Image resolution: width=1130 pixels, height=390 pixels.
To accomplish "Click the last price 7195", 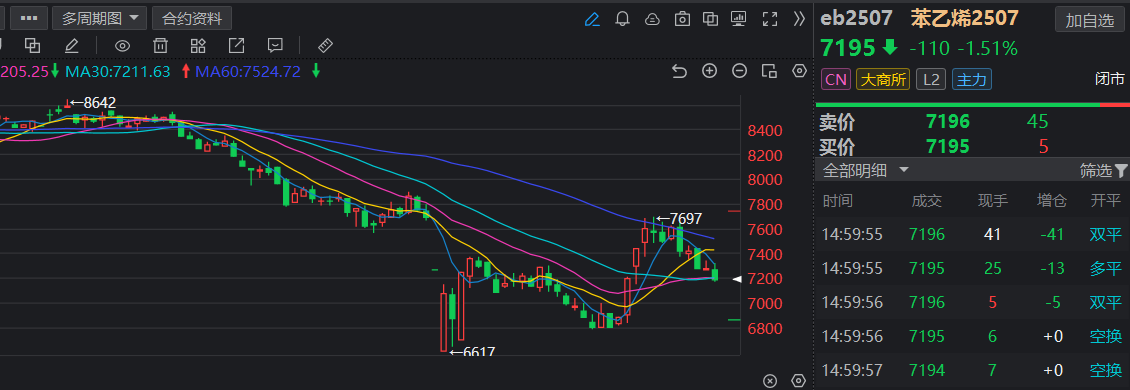I will click(848, 48).
